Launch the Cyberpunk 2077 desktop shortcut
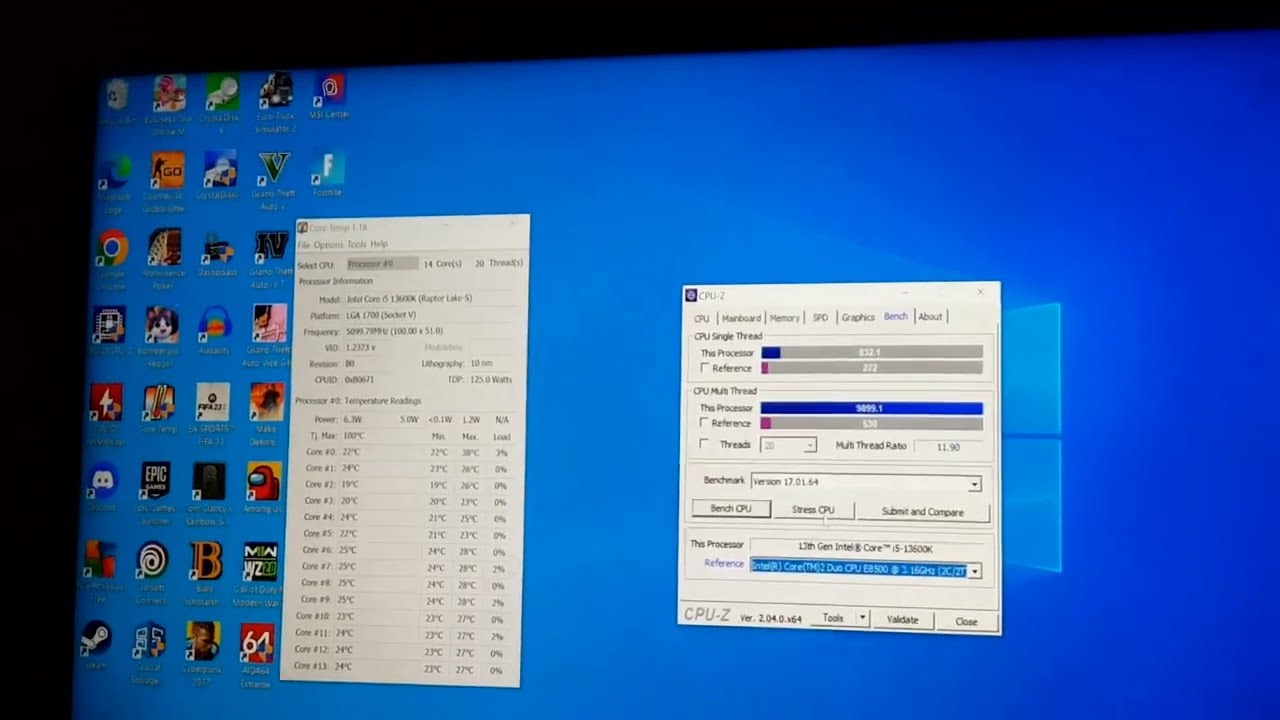Screen dimensions: 1280x720 click(x=203, y=652)
